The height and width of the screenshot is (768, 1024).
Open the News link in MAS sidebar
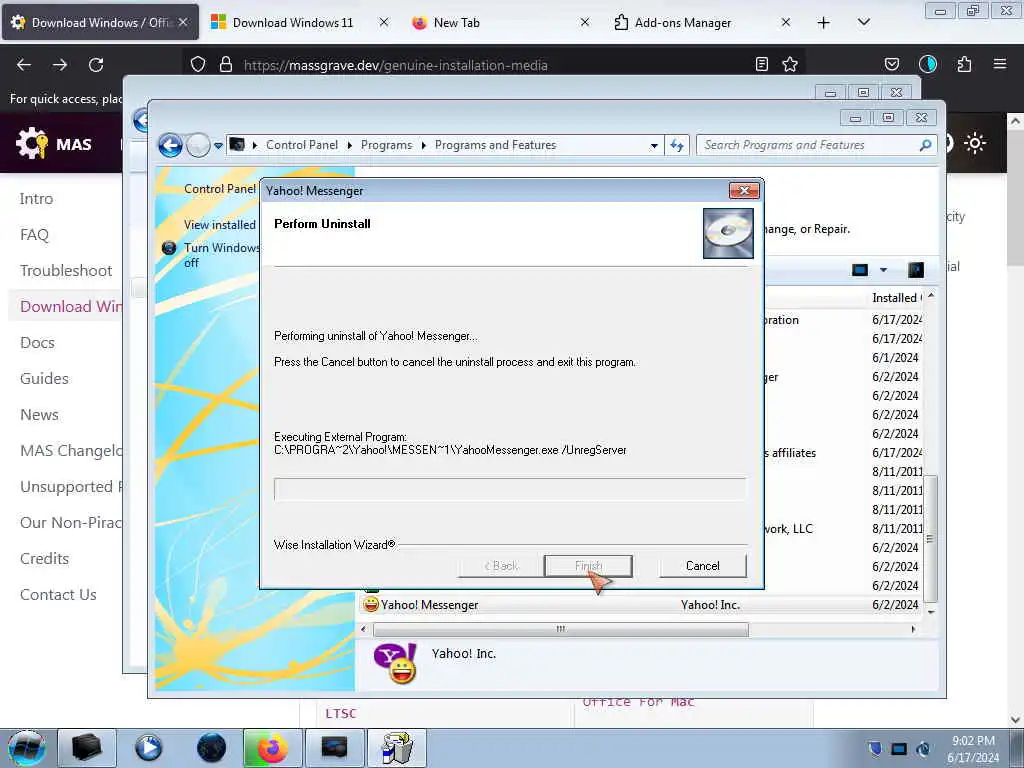click(39, 415)
